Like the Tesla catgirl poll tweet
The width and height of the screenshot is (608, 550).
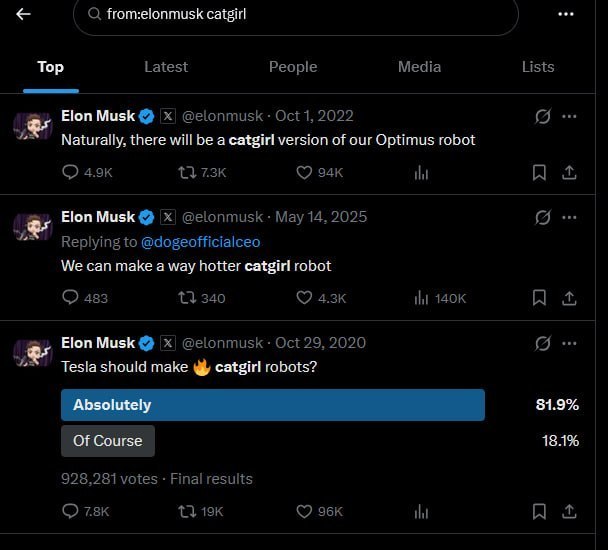point(305,511)
